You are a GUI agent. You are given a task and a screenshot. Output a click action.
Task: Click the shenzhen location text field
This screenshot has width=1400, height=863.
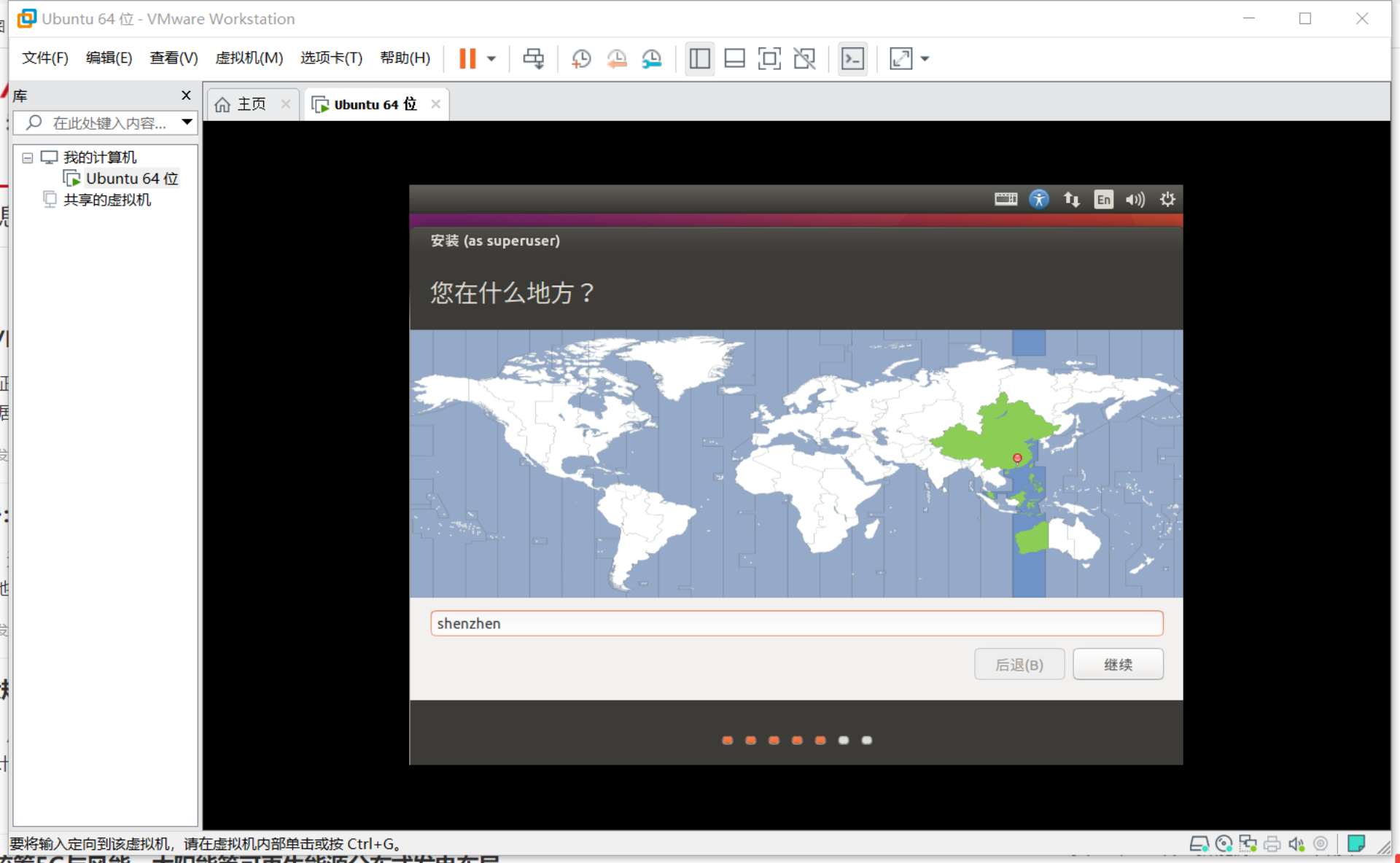pos(796,623)
